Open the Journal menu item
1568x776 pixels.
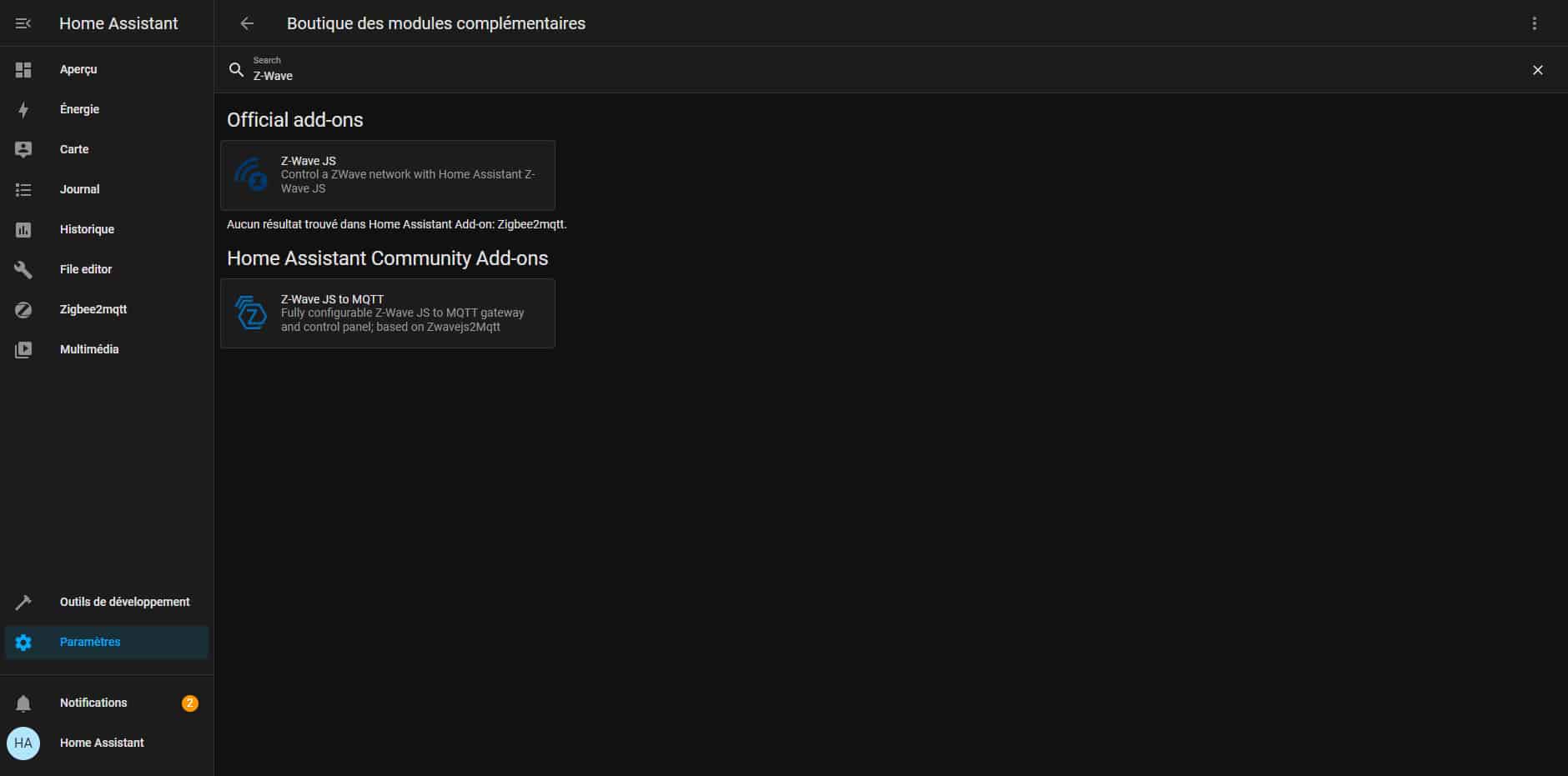pos(107,190)
